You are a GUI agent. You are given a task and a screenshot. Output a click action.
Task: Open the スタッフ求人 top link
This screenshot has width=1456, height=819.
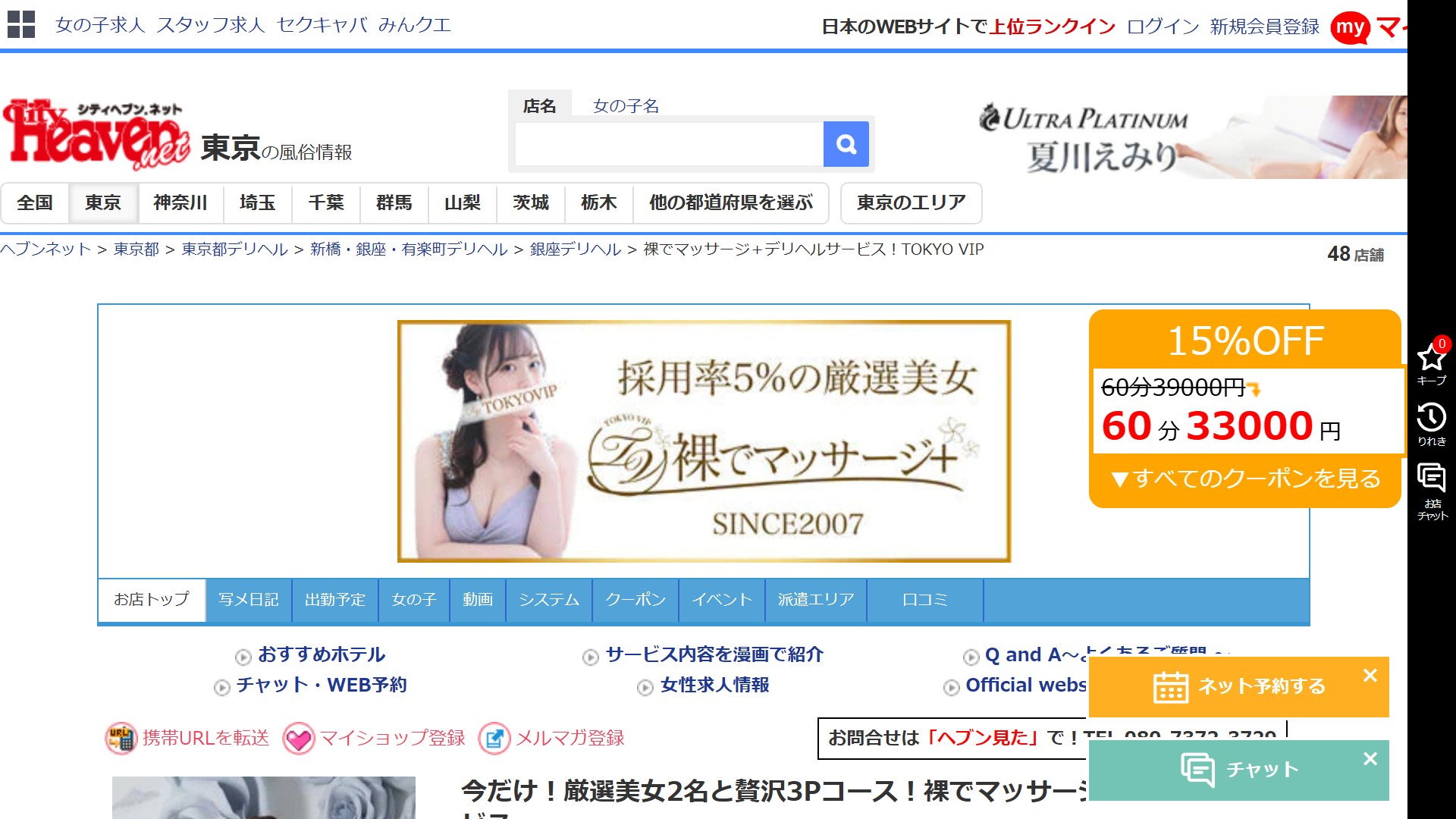pyautogui.click(x=211, y=25)
